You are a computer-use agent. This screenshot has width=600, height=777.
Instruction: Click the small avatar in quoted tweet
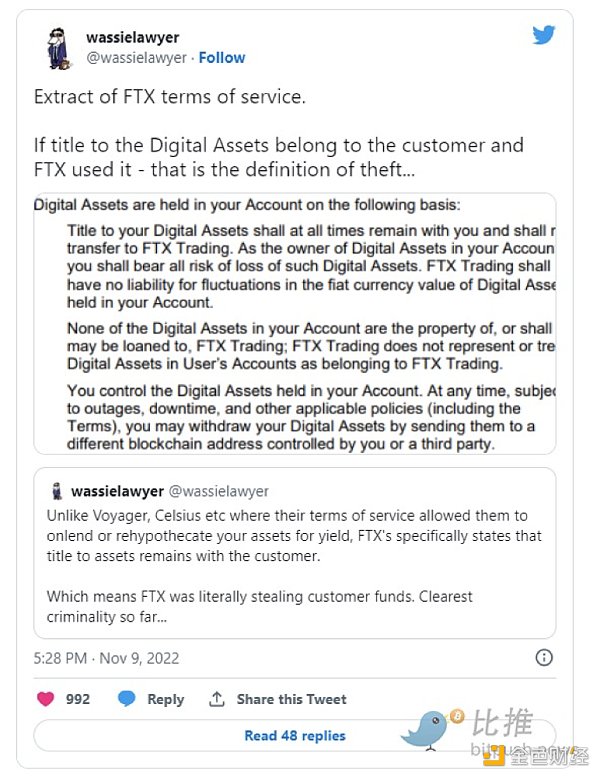pyautogui.click(x=57, y=491)
